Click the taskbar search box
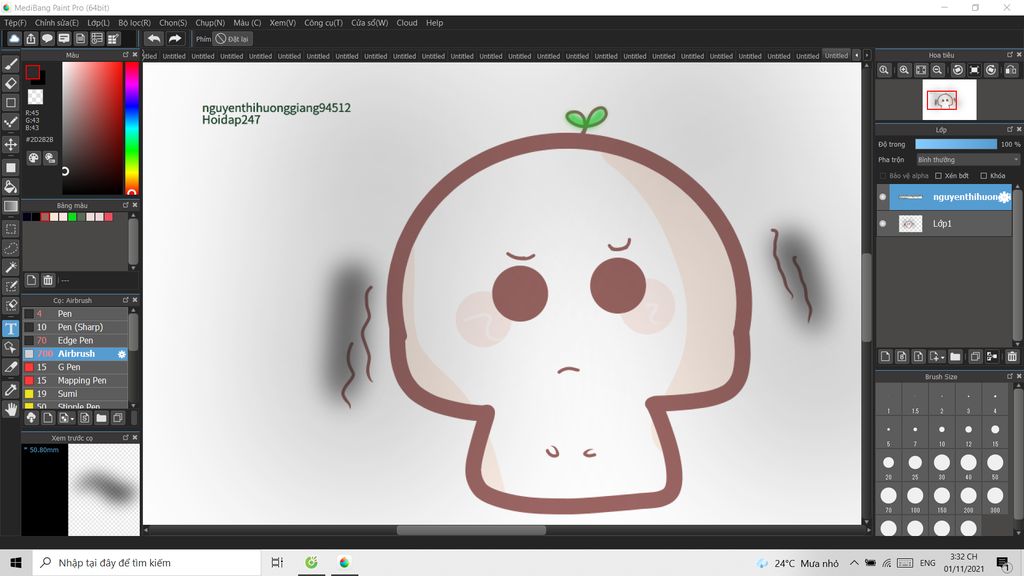 (x=146, y=562)
